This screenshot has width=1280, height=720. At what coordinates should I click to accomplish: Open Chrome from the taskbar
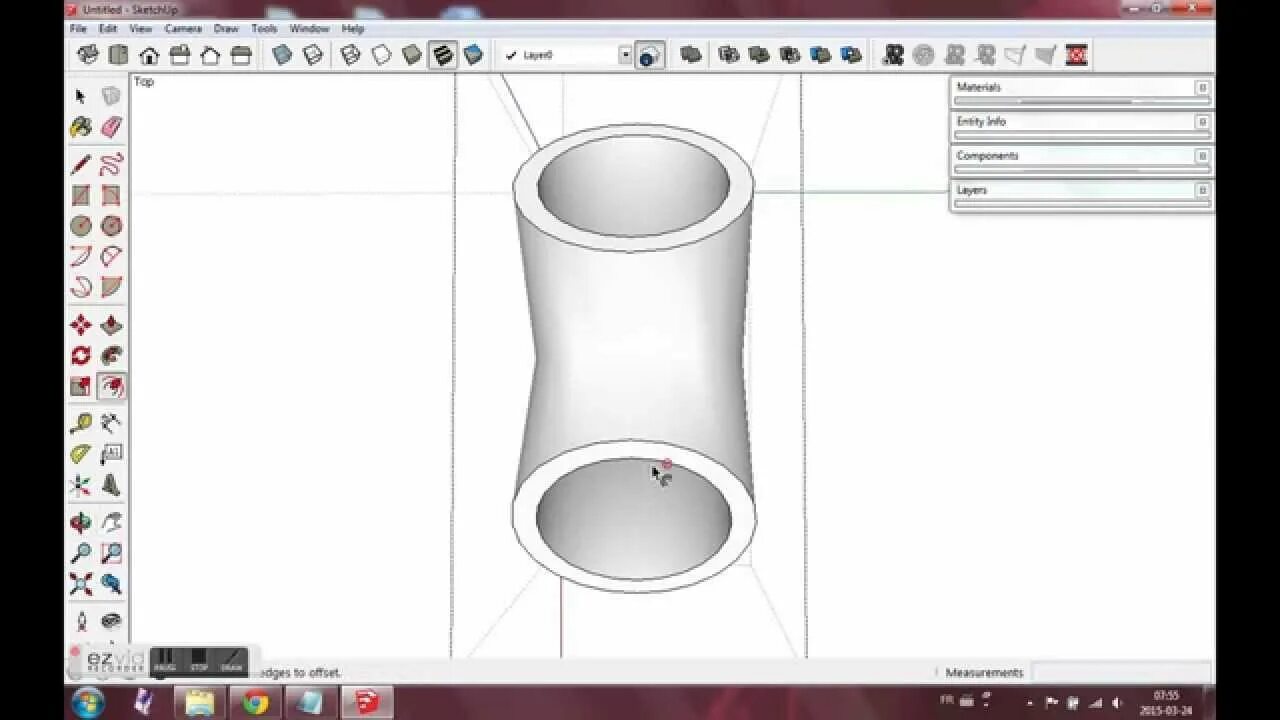[x=255, y=702]
